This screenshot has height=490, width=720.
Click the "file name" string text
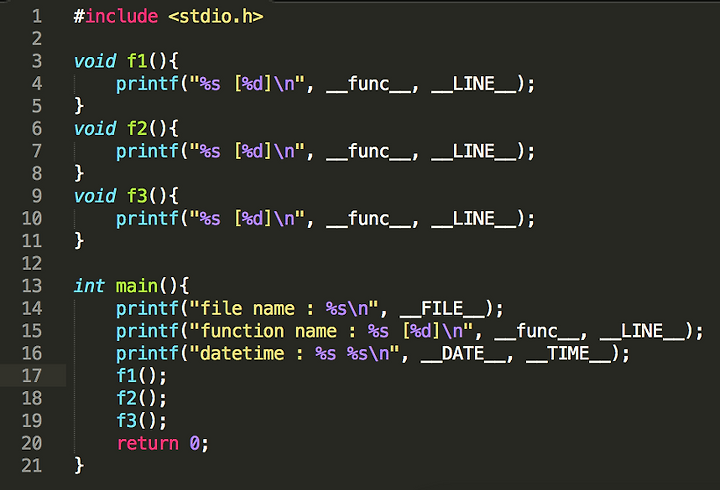click(247, 309)
